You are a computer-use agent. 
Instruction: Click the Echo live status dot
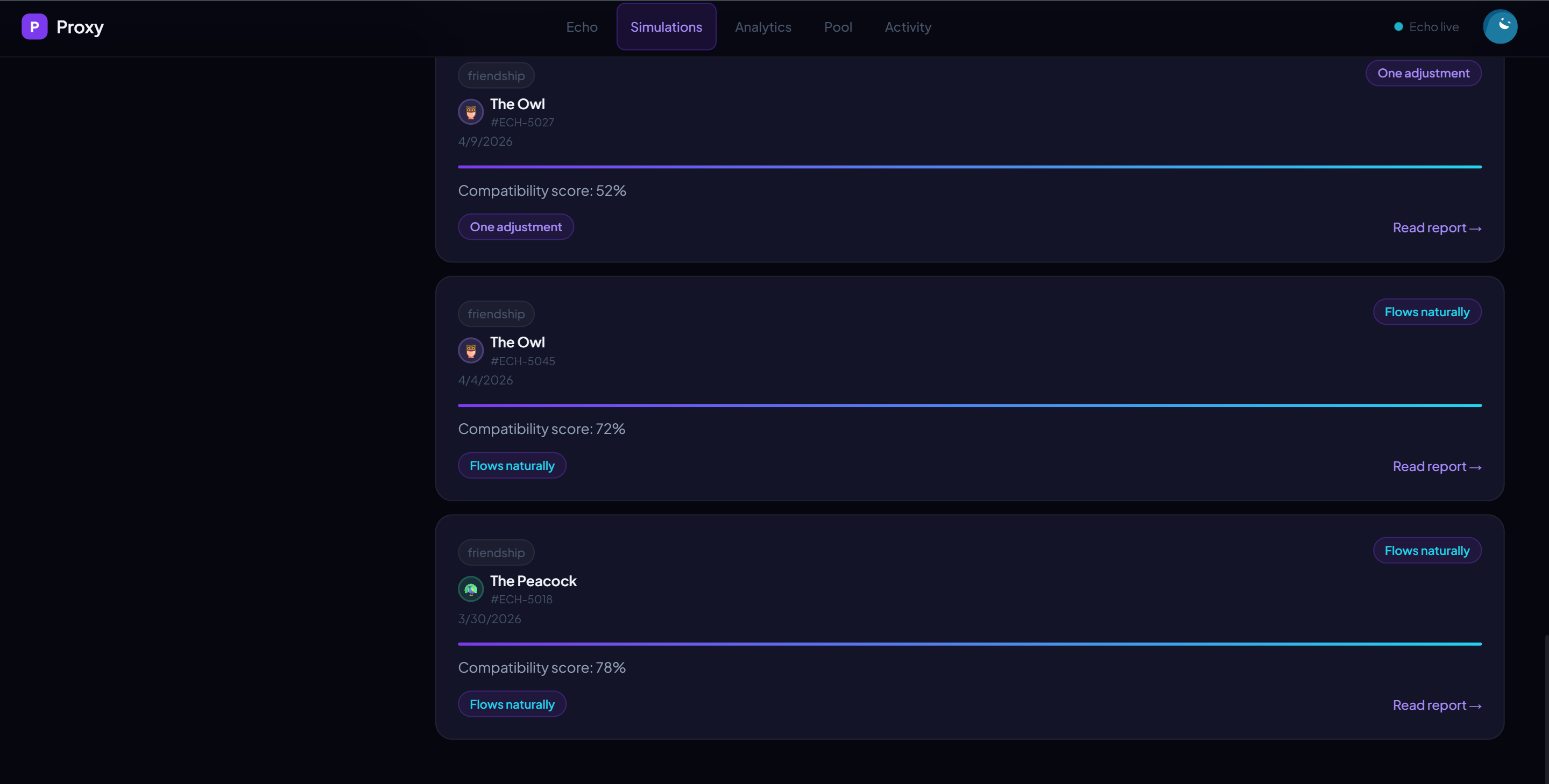coord(1398,27)
